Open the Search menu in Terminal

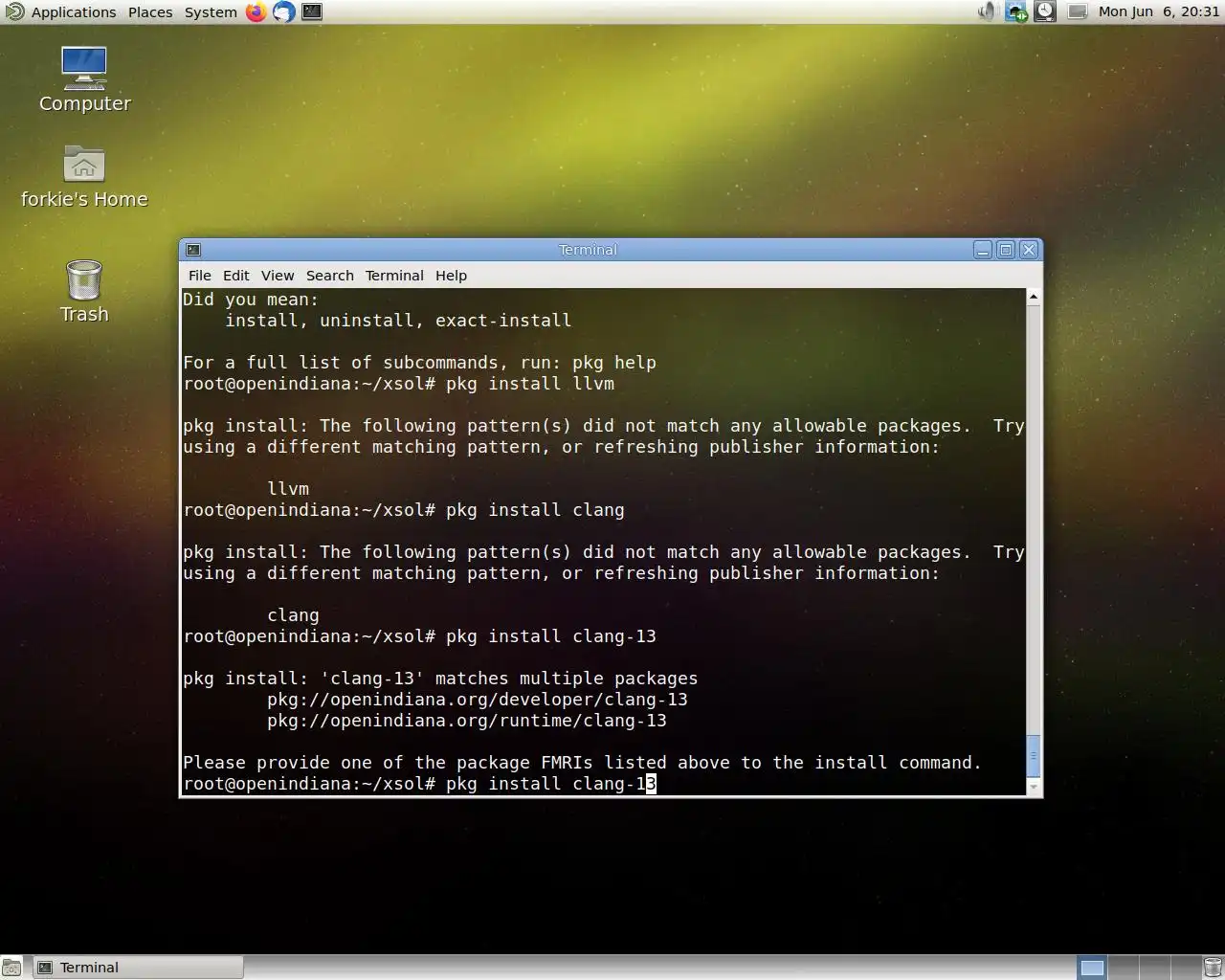pyautogui.click(x=330, y=276)
